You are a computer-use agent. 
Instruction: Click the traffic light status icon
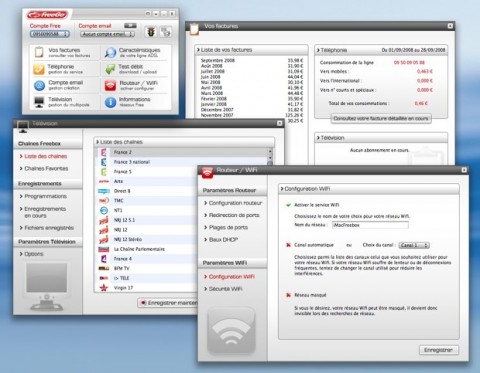(151, 32)
